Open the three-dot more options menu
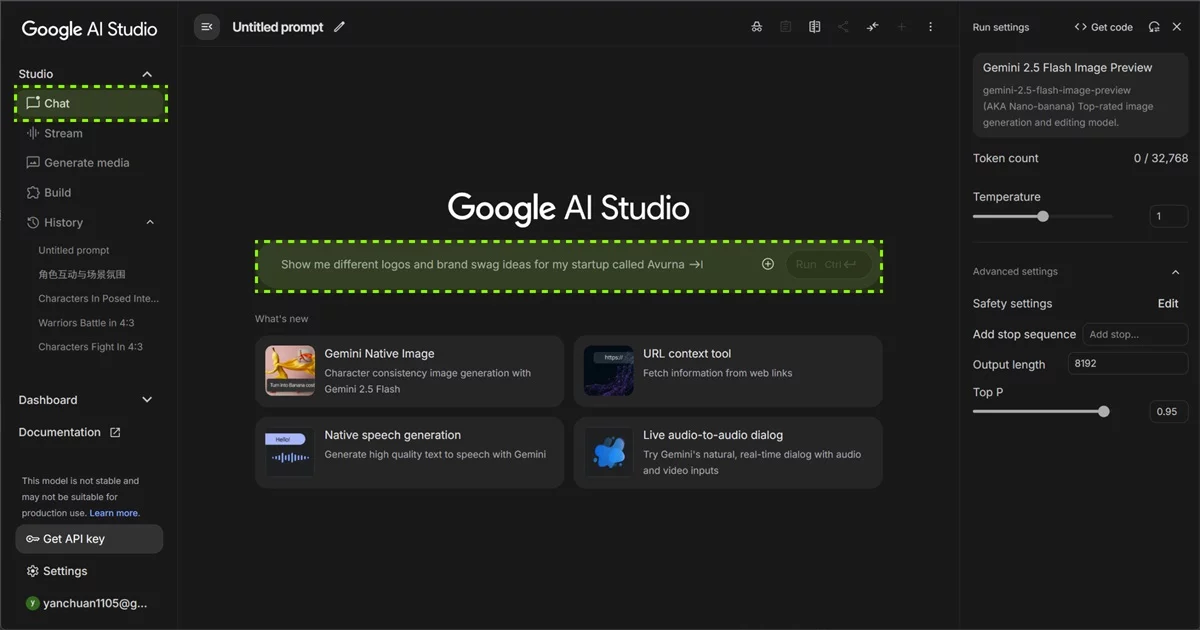This screenshot has height=630, width=1200. (931, 27)
